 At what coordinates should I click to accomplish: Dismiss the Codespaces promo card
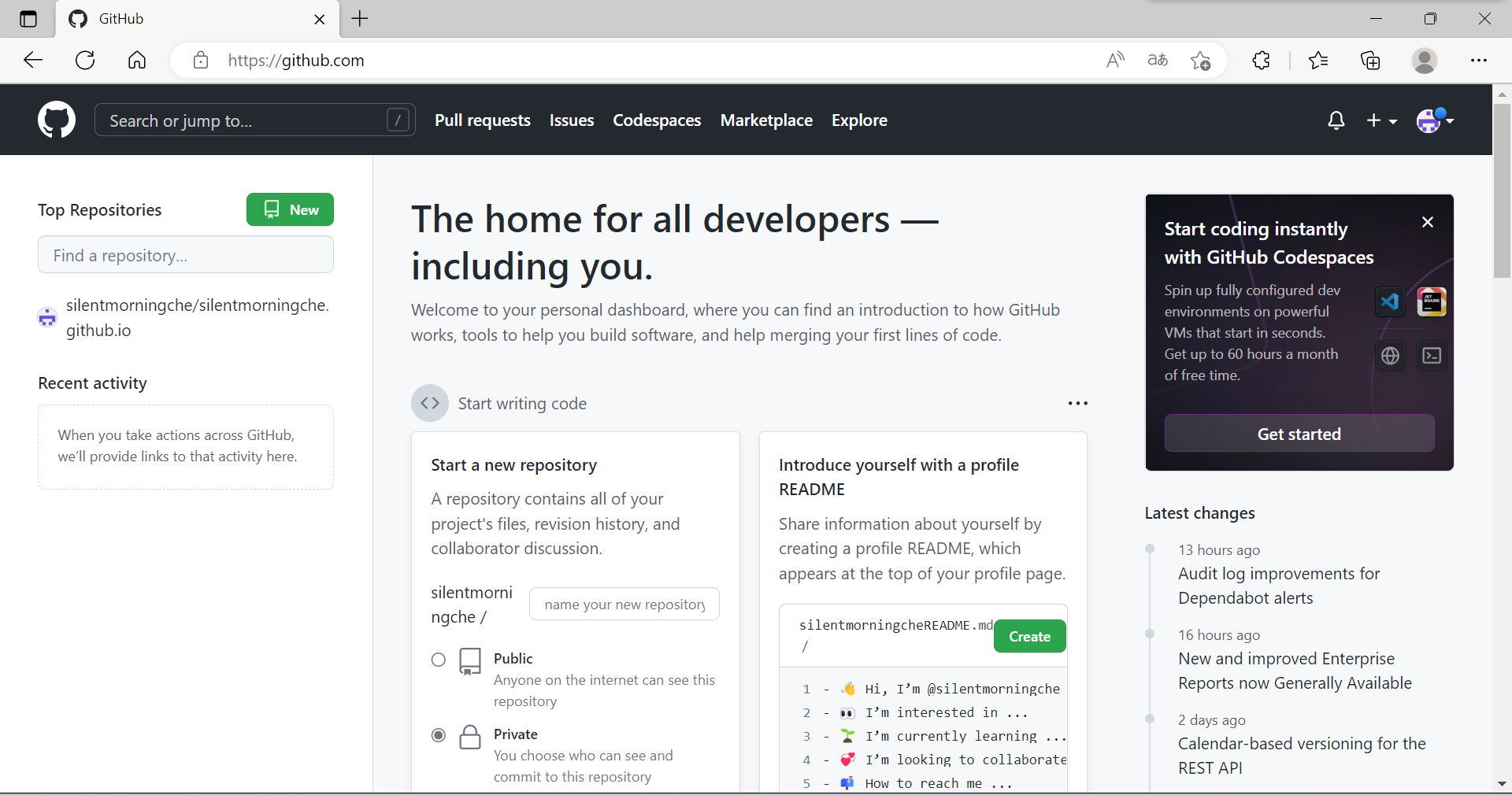coord(1427,222)
